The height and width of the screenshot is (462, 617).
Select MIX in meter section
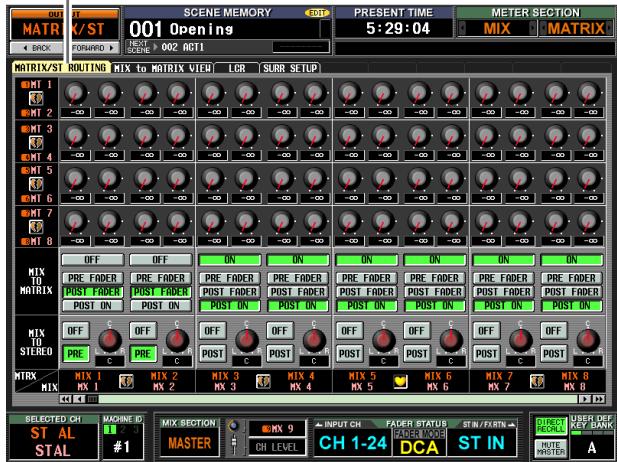(497, 28)
